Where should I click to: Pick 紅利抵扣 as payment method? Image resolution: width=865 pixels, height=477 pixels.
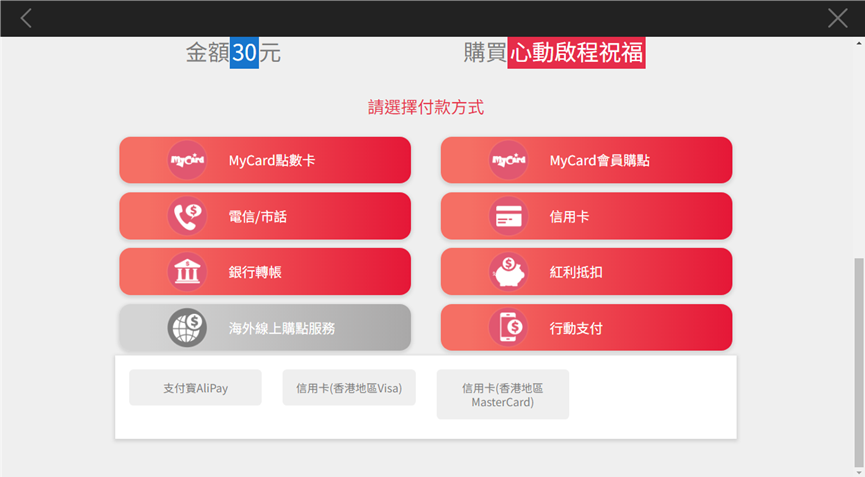click(x=586, y=272)
